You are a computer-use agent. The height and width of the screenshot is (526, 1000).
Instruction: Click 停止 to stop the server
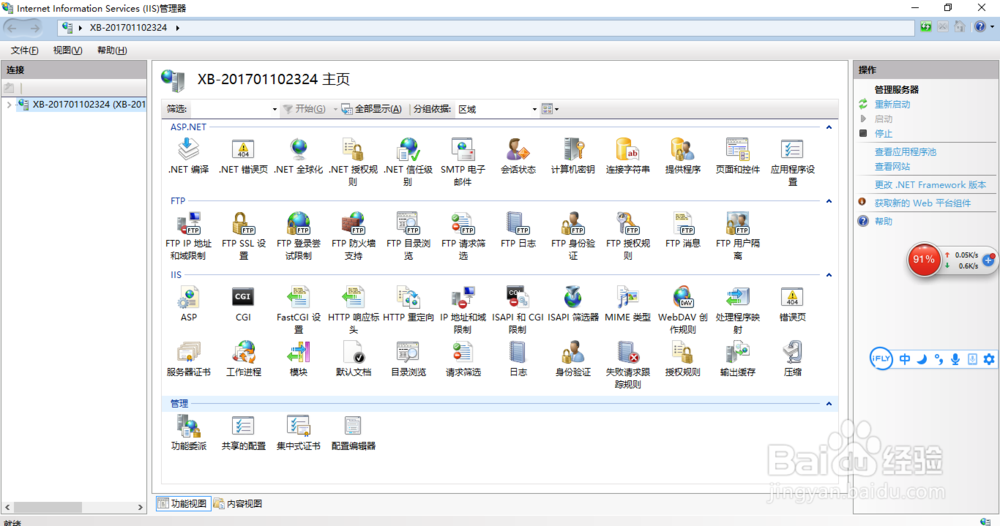click(x=883, y=134)
